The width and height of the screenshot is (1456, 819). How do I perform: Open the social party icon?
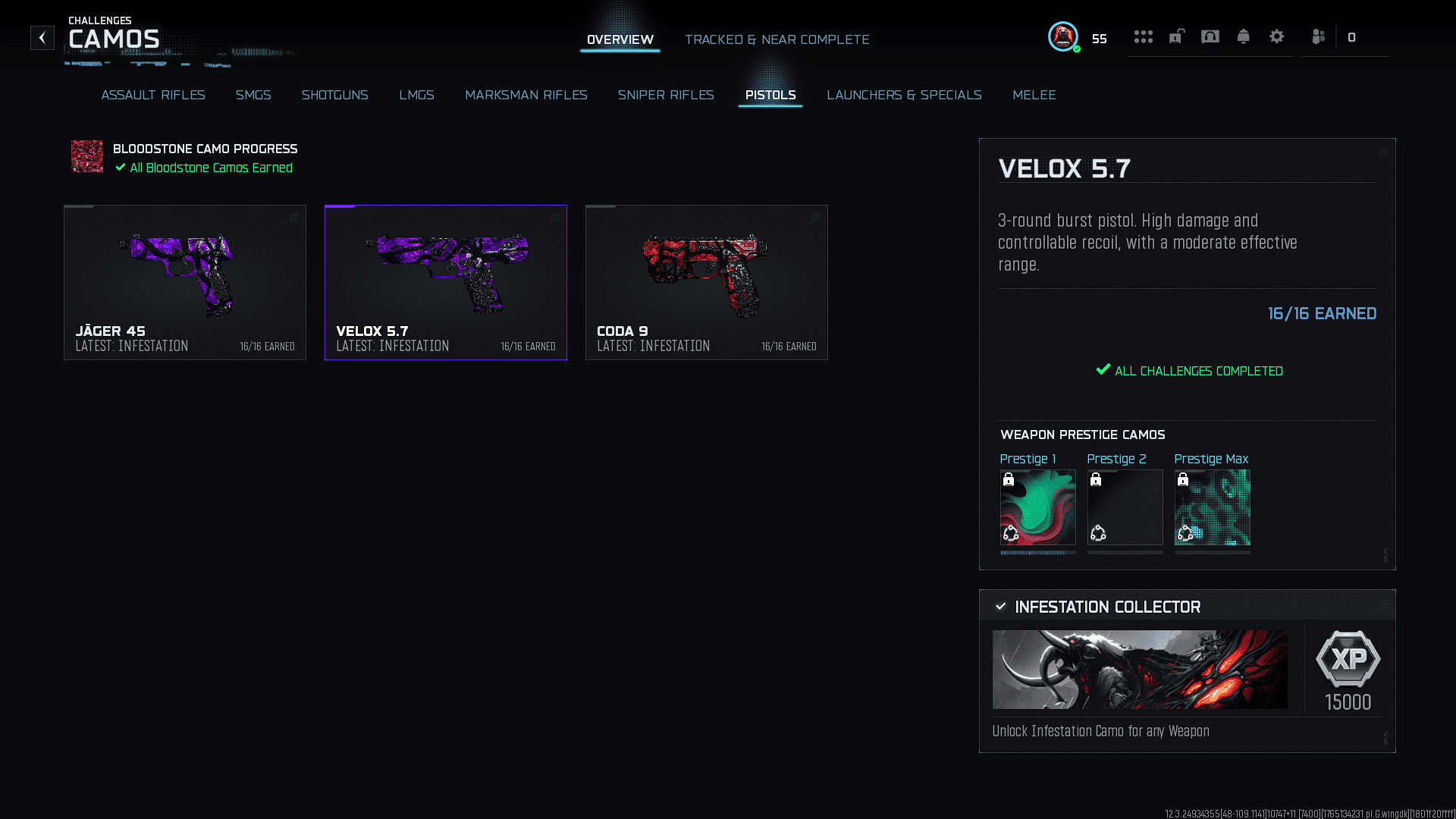(1319, 36)
